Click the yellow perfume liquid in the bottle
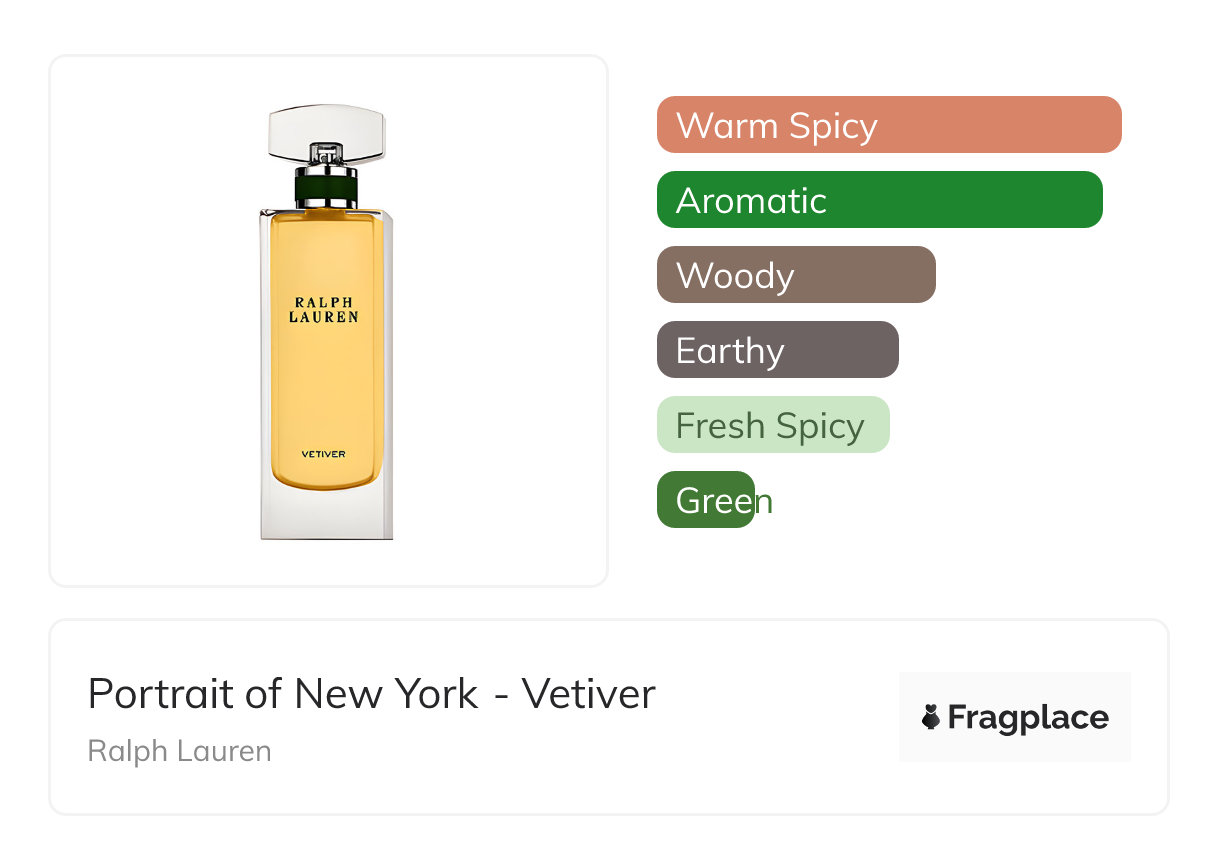 click(x=327, y=380)
